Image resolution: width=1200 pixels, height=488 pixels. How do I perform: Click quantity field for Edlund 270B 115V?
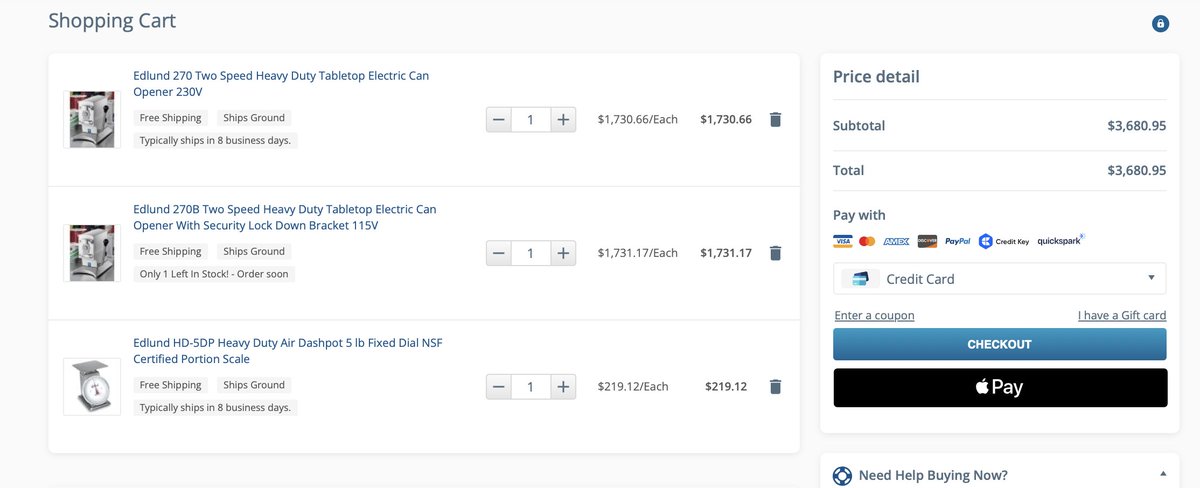pos(531,253)
